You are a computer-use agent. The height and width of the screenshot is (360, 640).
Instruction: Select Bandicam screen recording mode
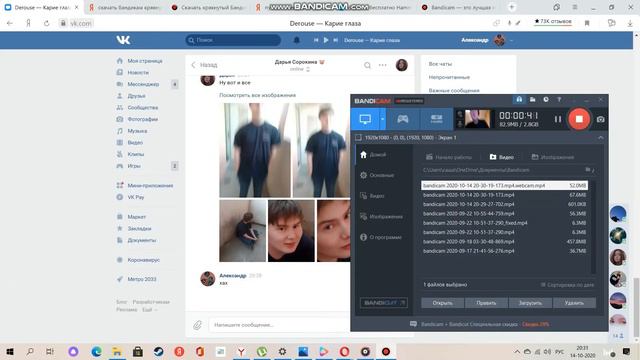(x=365, y=119)
